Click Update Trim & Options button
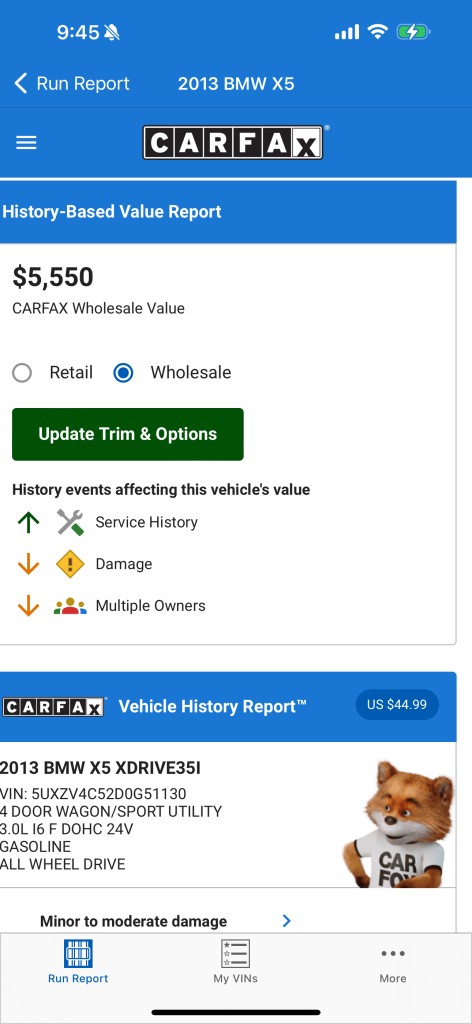The image size is (472, 1024). pyautogui.click(x=128, y=434)
